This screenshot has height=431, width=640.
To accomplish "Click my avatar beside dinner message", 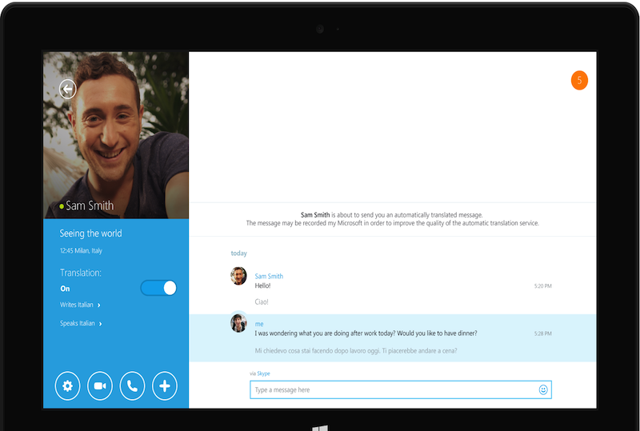I will click(x=238, y=323).
